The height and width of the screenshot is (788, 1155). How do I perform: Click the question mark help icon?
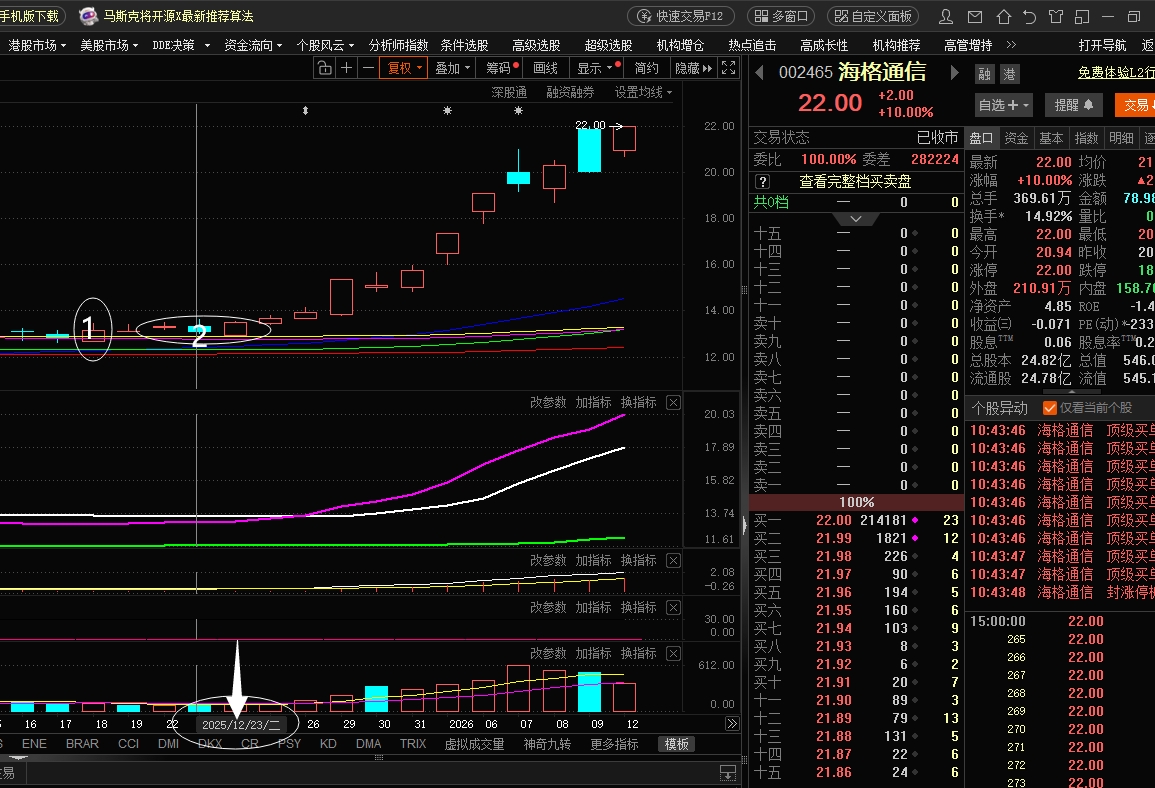[762, 181]
